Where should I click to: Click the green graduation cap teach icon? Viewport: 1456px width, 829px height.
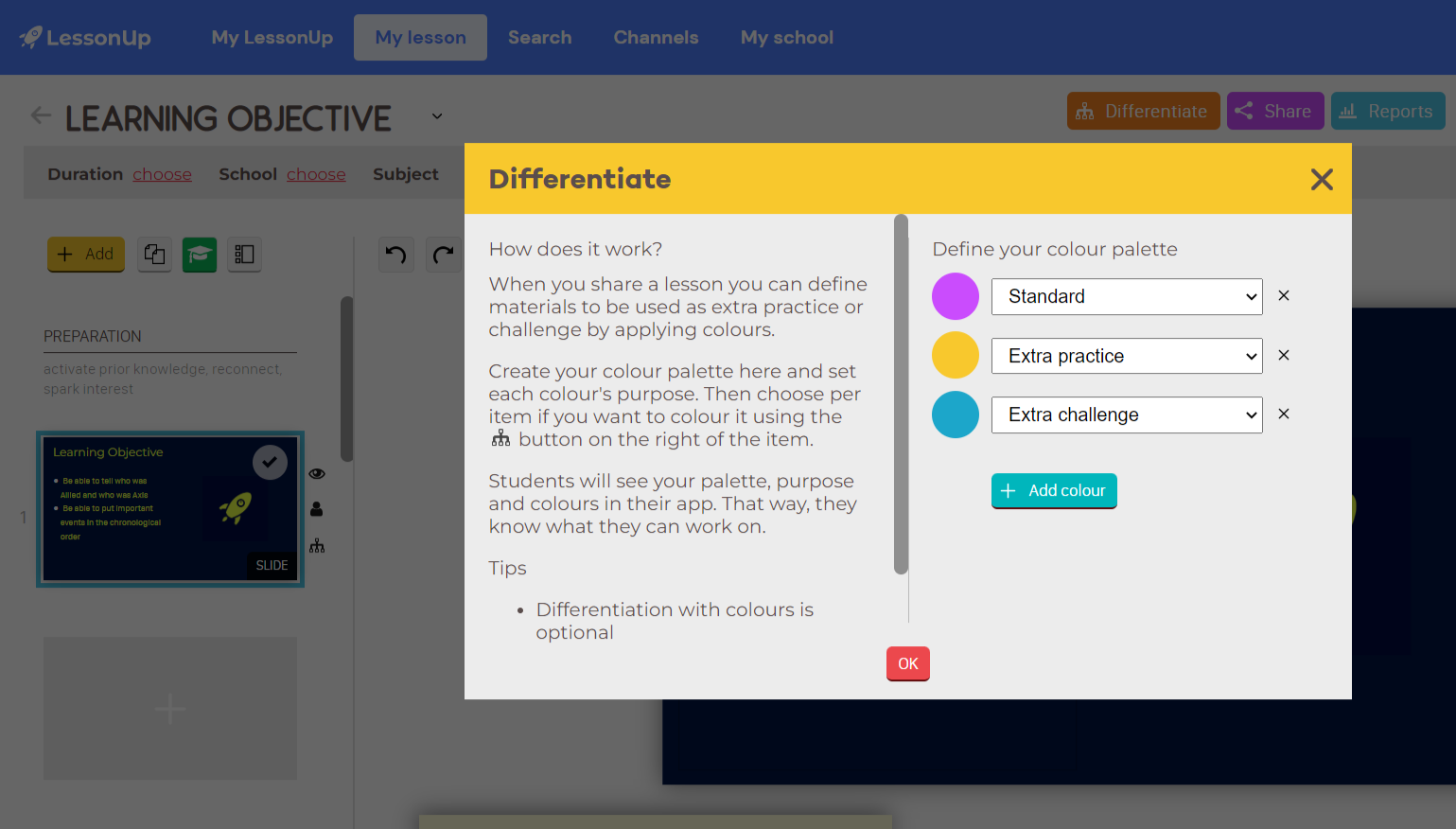point(199,255)
